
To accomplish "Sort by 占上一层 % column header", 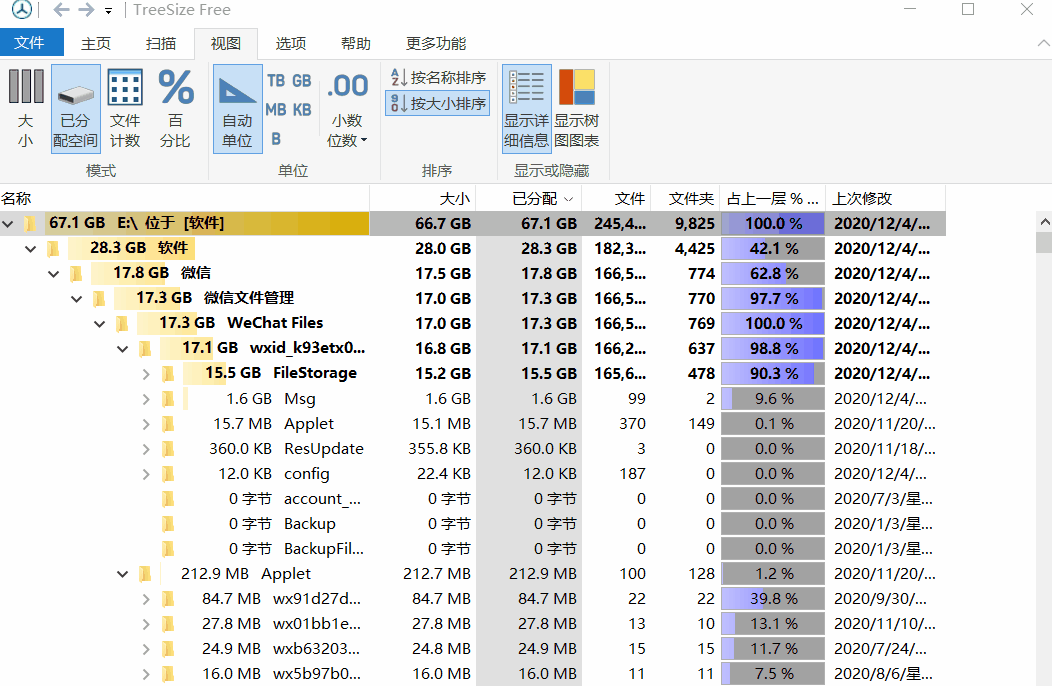I will point(772,199).
